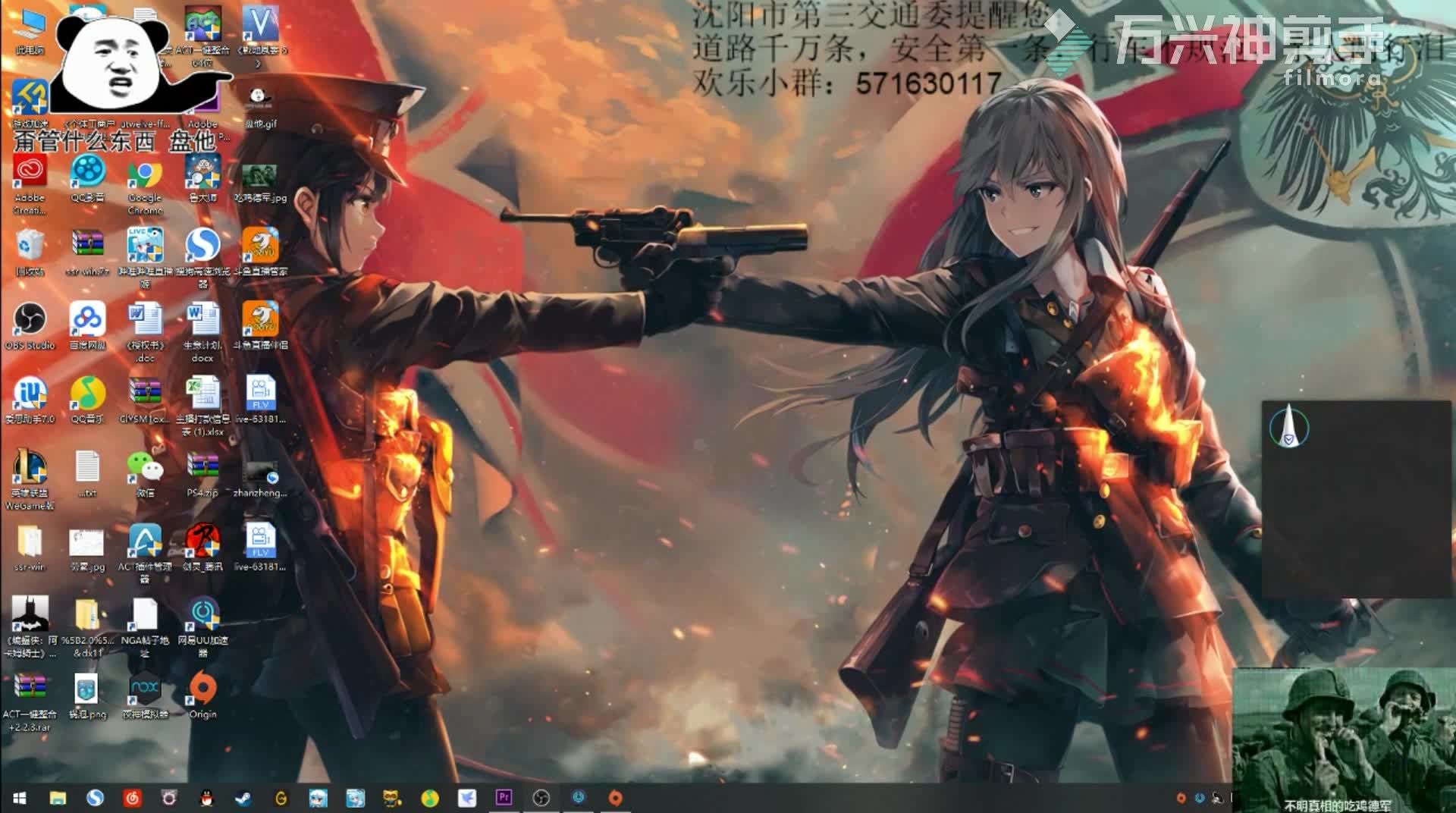Click the rocket floating widget icon
The width and height of the screenshot is (1456, 813).
(1289, 427)
